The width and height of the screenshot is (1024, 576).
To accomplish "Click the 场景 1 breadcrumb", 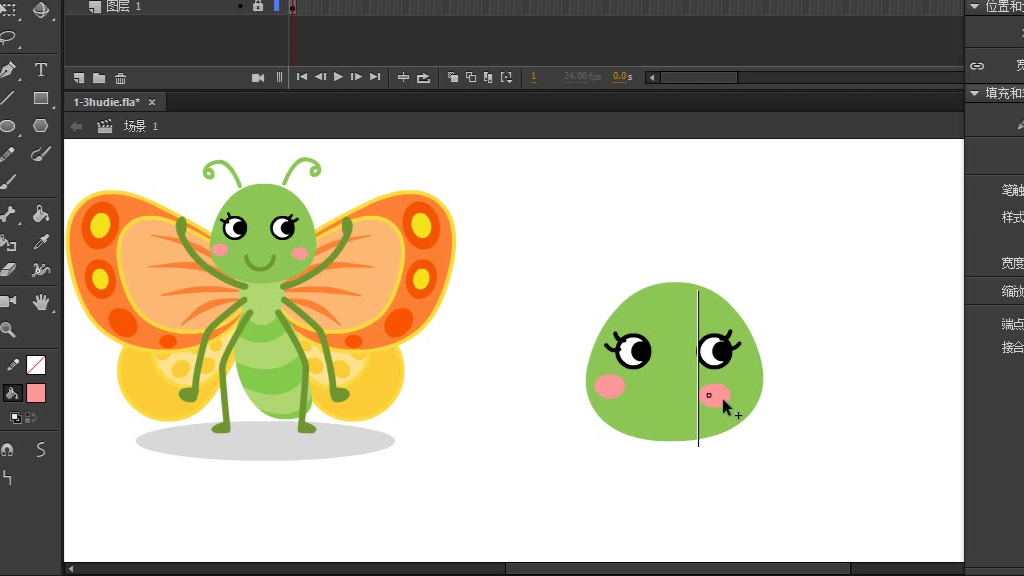I will click(x=140, y=126).
